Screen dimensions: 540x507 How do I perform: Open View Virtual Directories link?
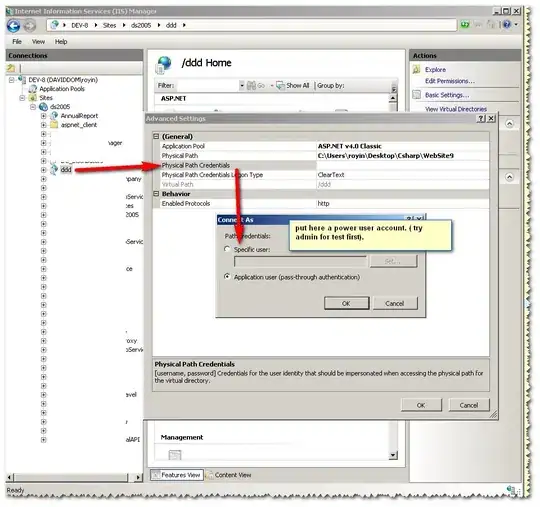tap(456, 109)
